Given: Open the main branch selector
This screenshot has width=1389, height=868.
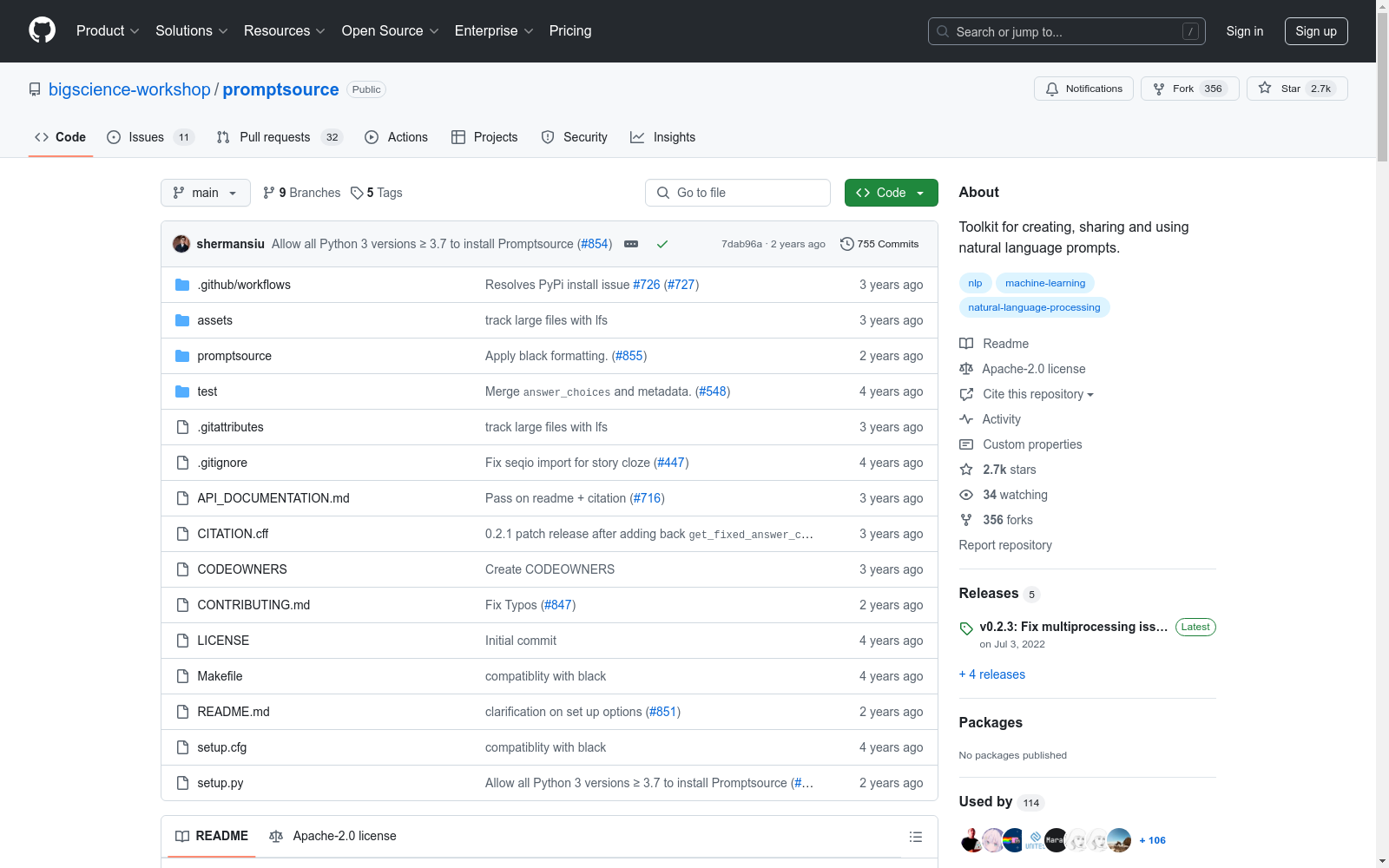Looking at the screenshot, I should tap(206, 193).
